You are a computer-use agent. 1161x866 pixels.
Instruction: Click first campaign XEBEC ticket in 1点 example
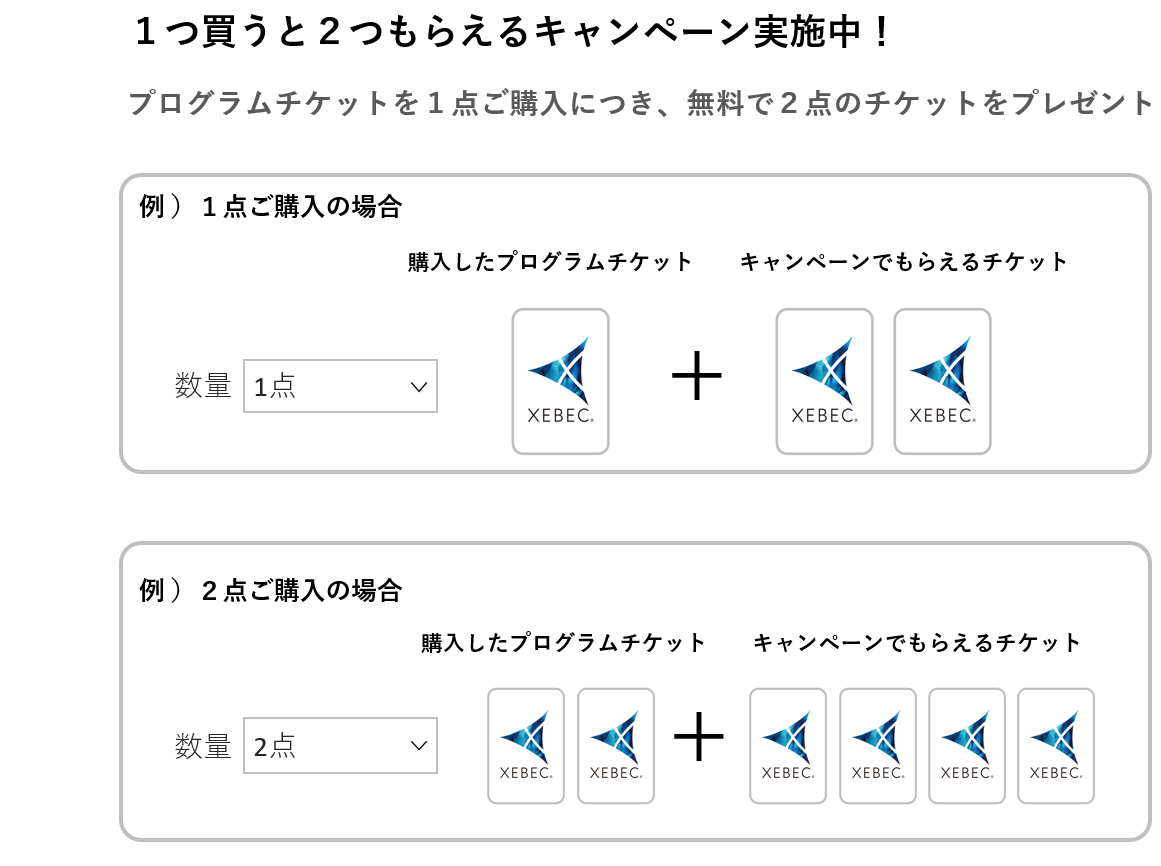(x=824, y=381)
